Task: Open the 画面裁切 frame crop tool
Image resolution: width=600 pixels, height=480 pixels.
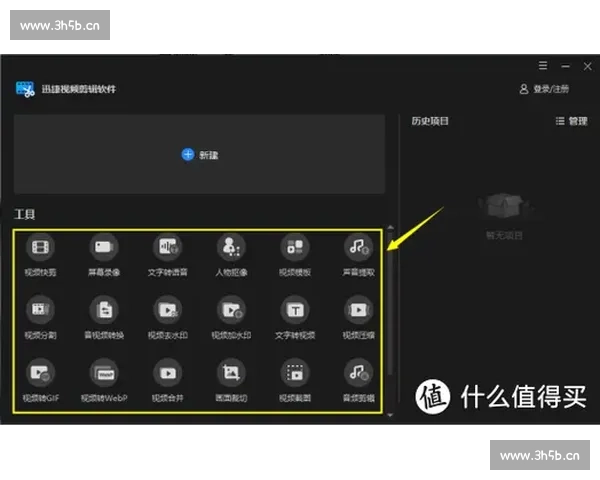Action: pyautogui.click(x=231, y=380)
